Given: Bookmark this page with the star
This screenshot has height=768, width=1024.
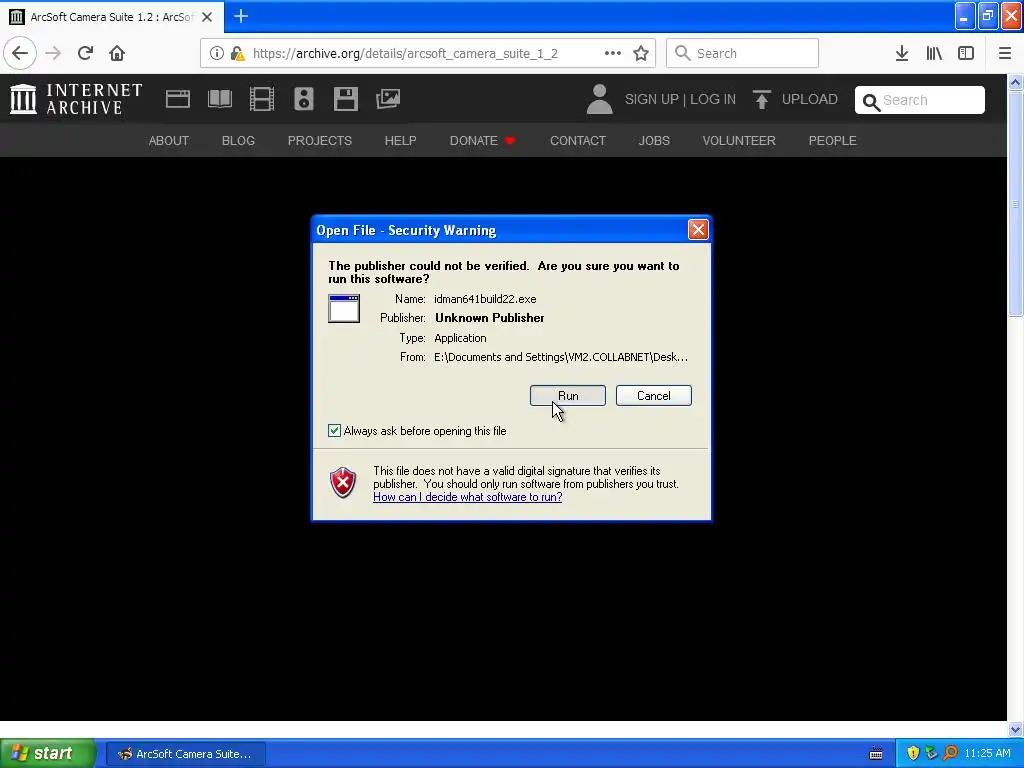Looking at the screenshot, I should (641, 53).
